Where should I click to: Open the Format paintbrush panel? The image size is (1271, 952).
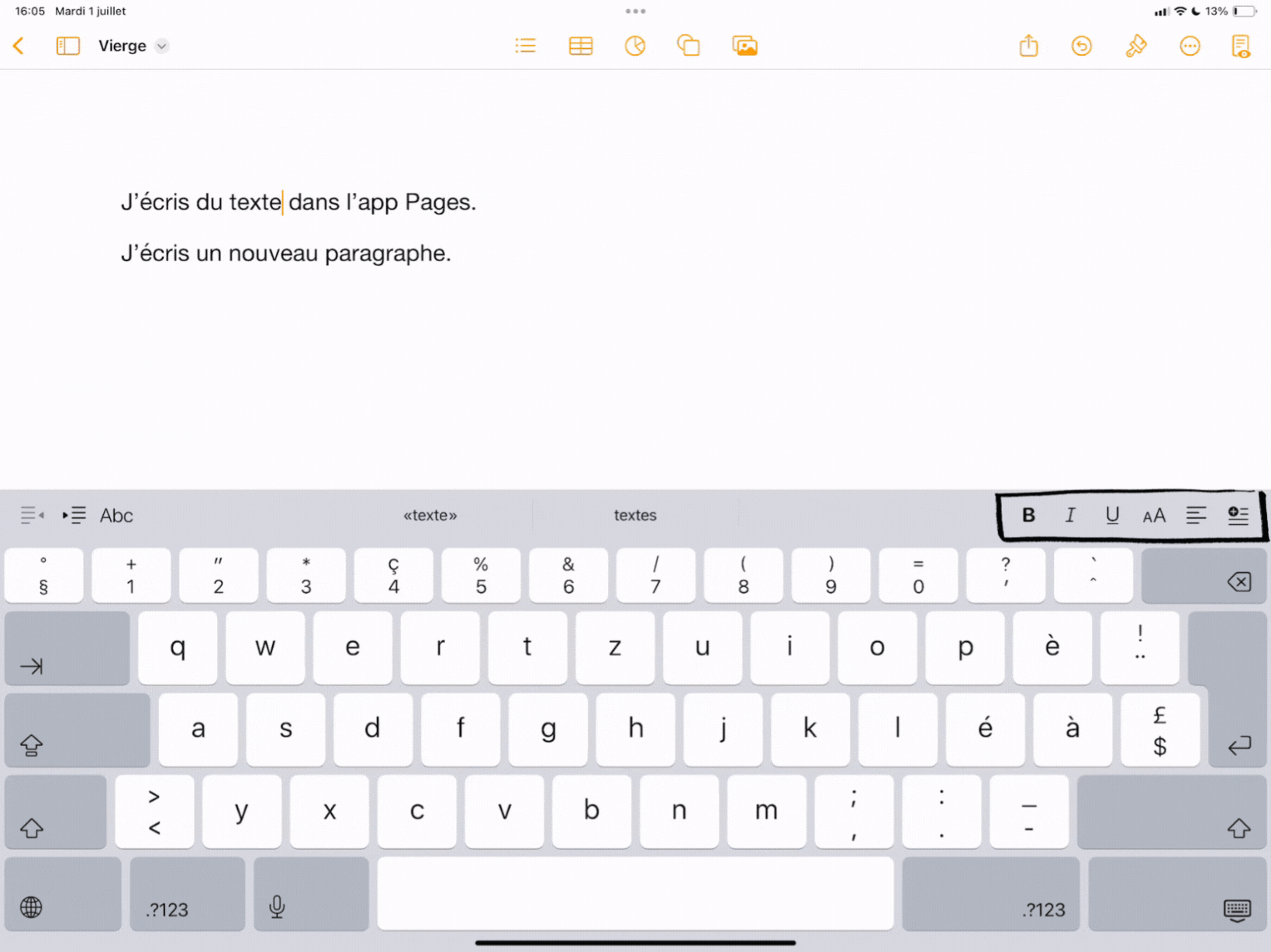[1135, 47]
